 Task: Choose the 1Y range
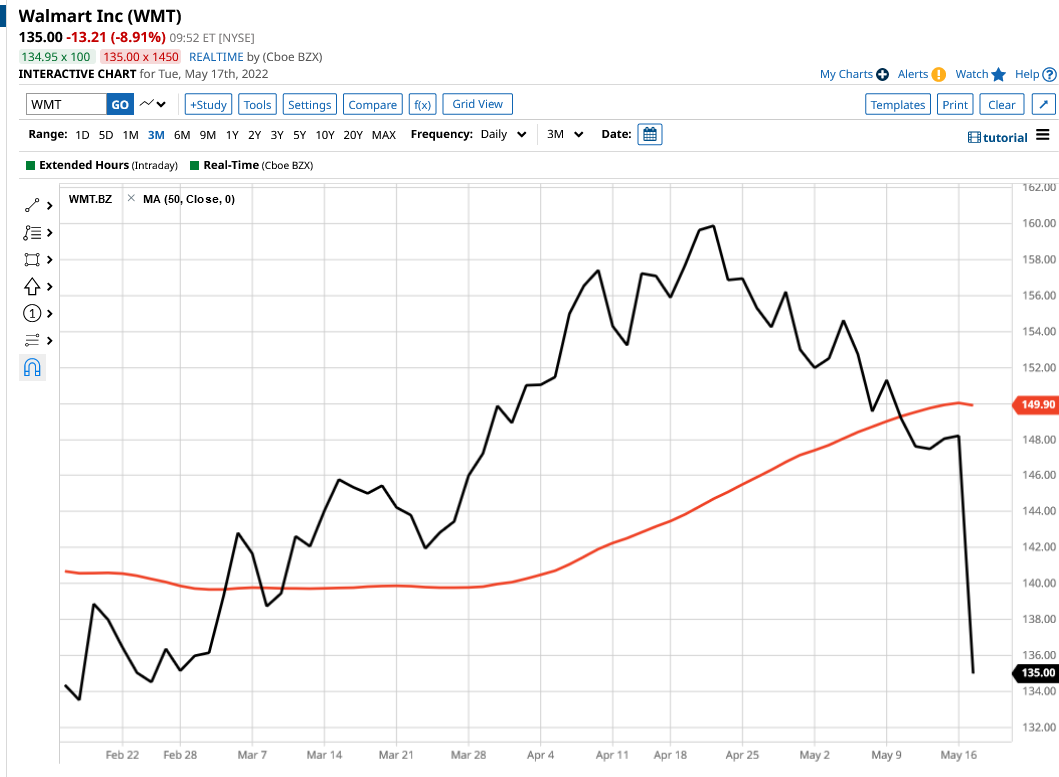click(x=232, y=135)
